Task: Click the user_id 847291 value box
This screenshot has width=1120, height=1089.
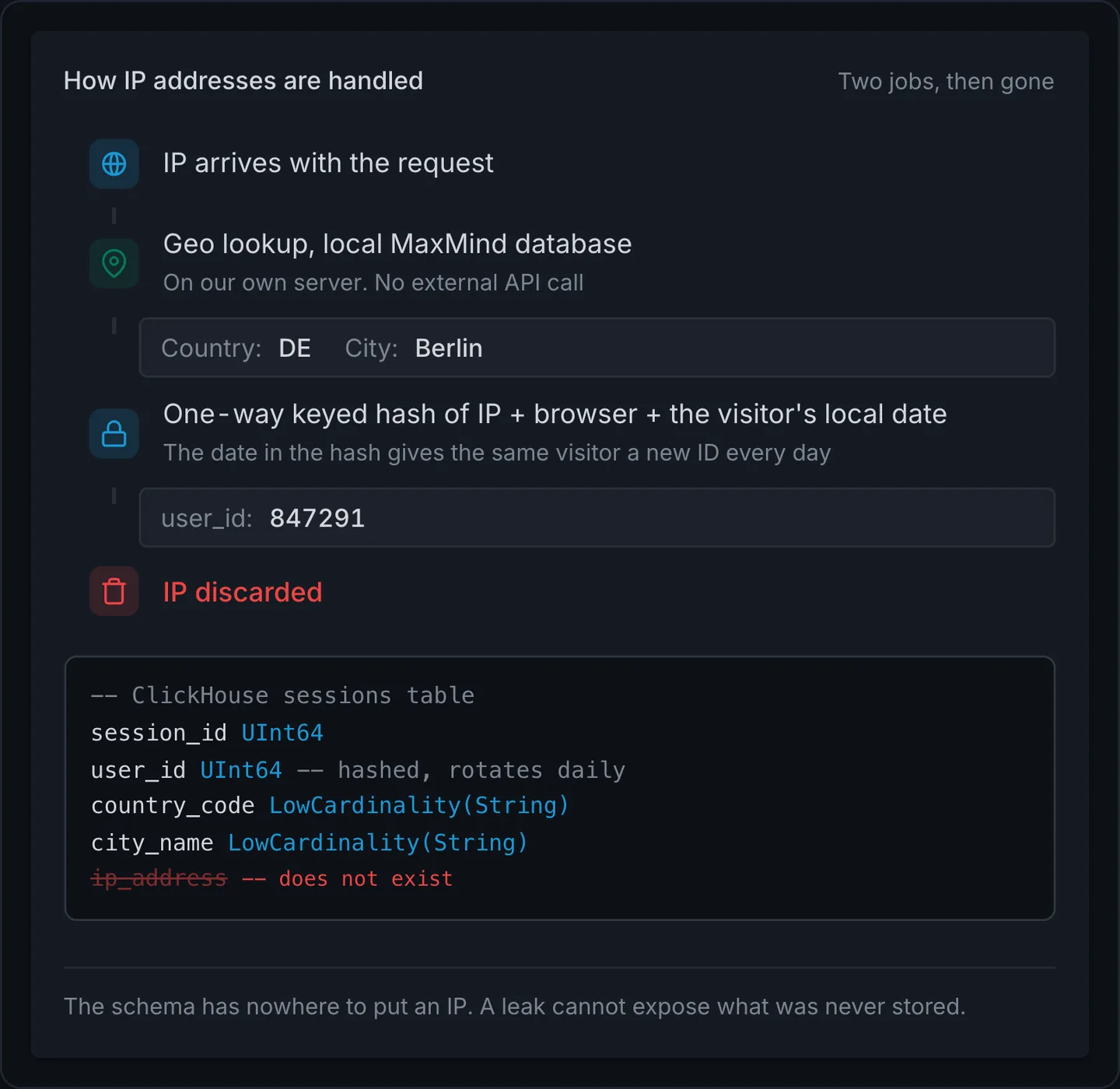Action: 597,518
